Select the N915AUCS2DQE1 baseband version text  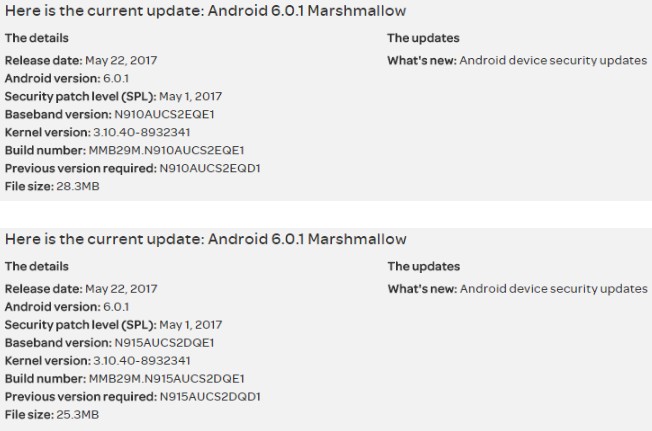[164, 343]
